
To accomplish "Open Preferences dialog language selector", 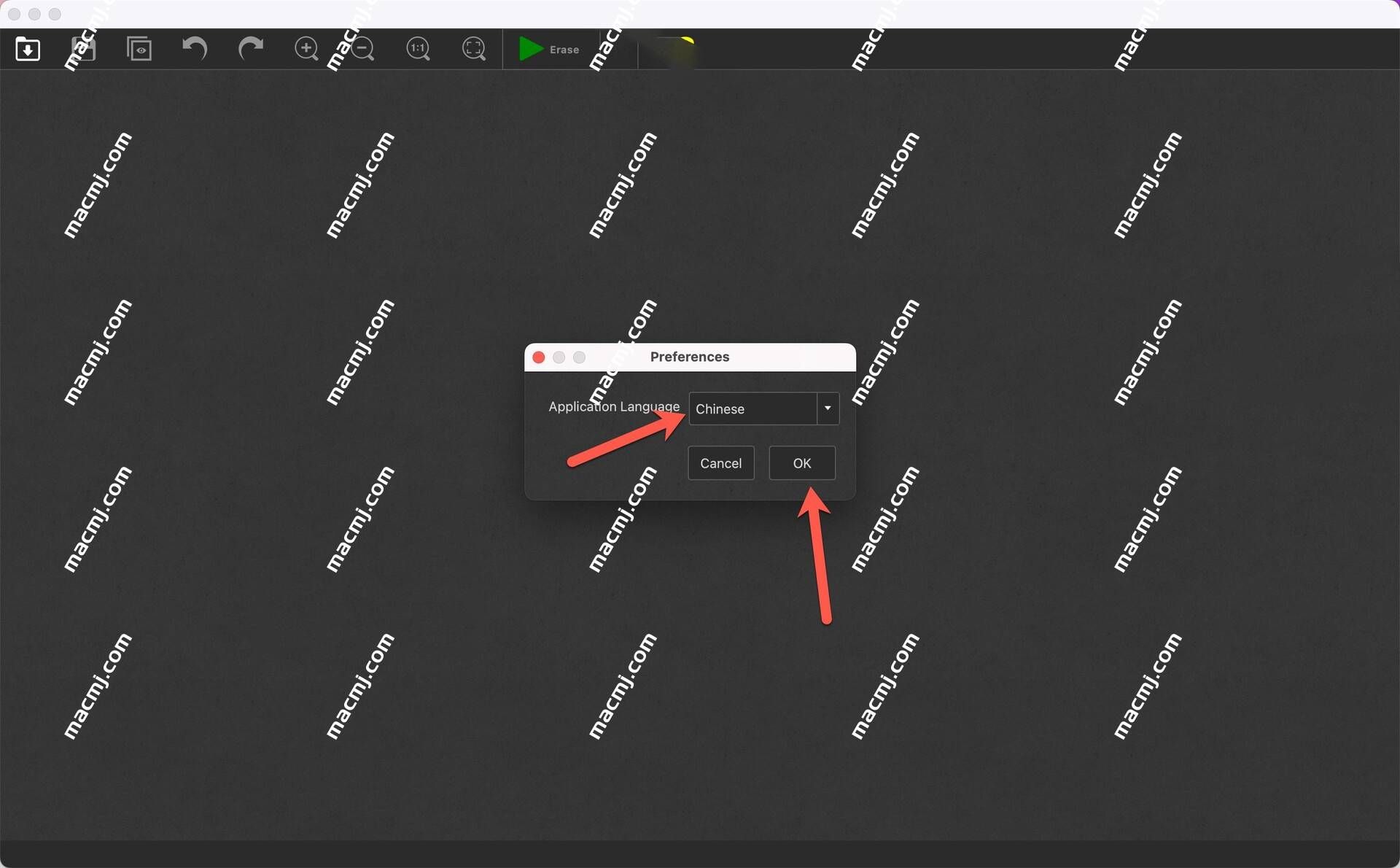I will (x=762, y=408).
